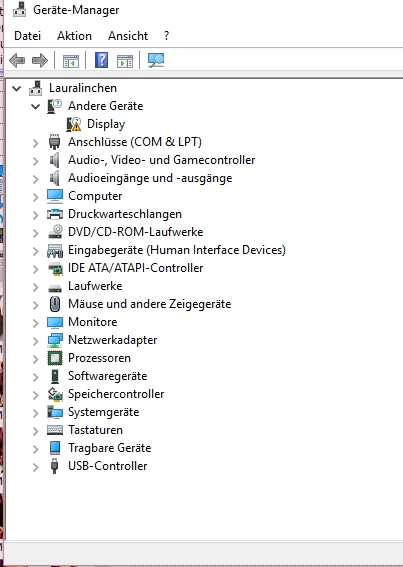The width and height of the screenshot is (403, 567).
Task: Click the Forward arrow toolbar icon
Action: [40, 60]
